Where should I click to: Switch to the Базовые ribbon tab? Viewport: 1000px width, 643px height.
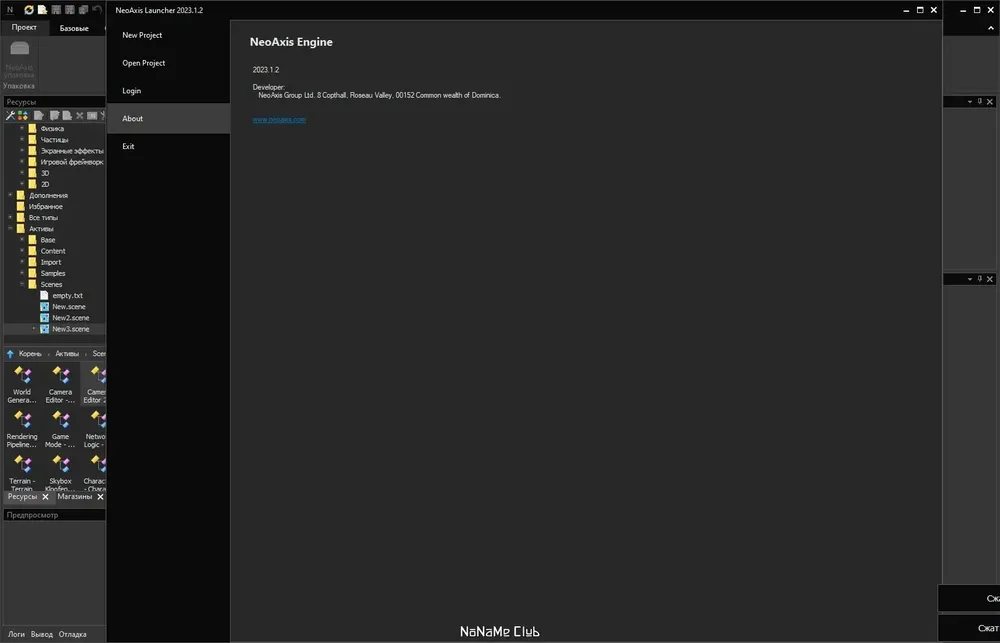[74, 28]
